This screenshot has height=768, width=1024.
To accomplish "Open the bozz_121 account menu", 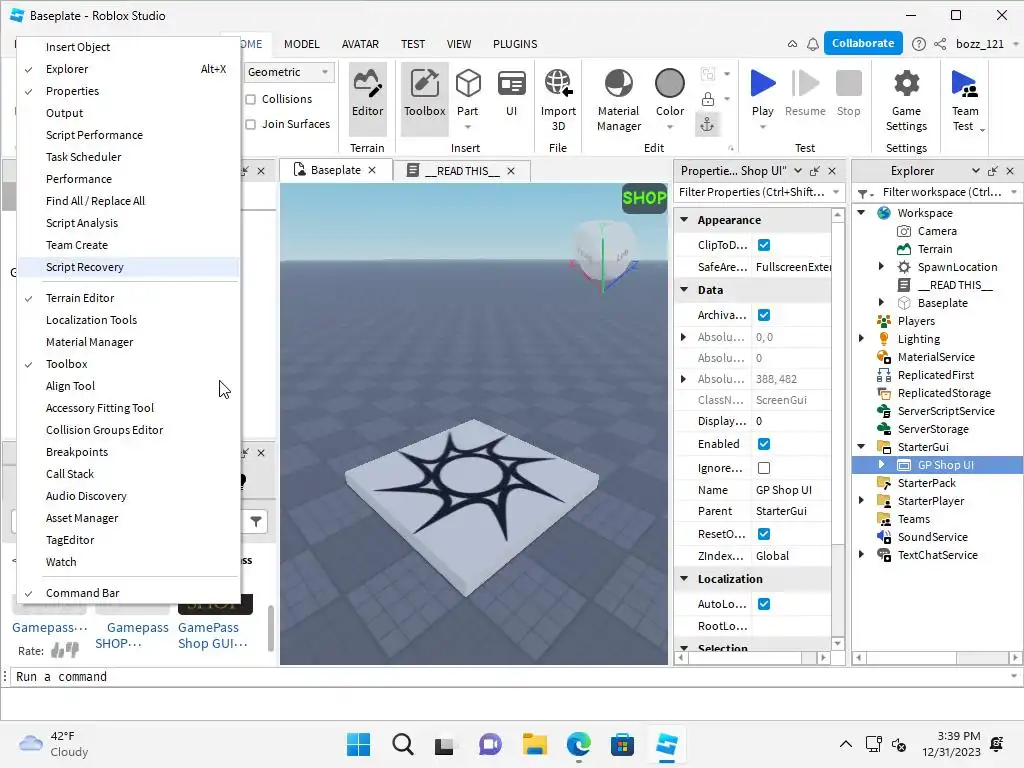I will [x=986, y=44].
